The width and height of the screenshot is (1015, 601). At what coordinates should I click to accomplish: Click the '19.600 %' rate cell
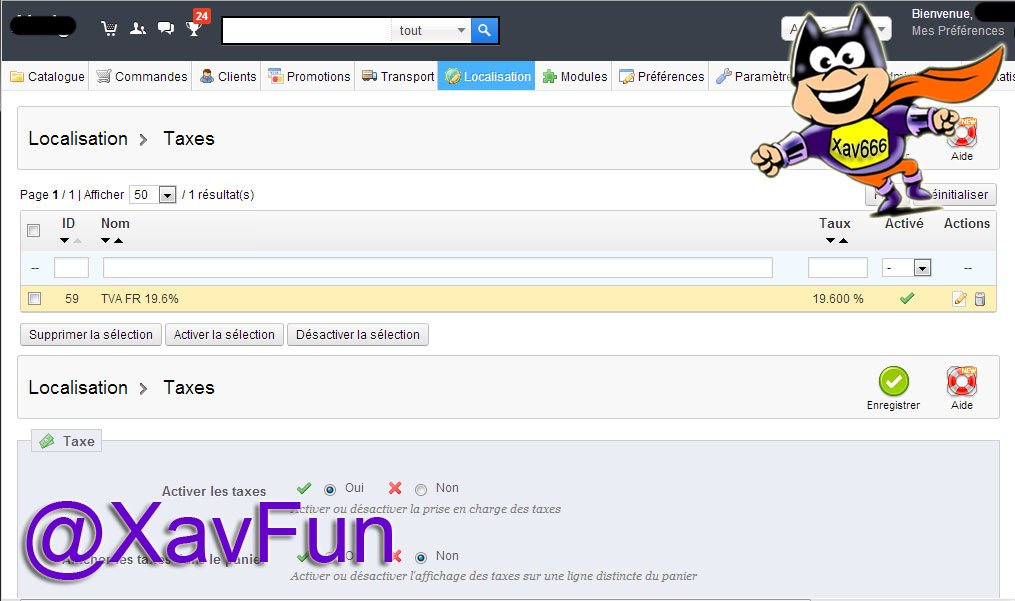tap(838, 299)
